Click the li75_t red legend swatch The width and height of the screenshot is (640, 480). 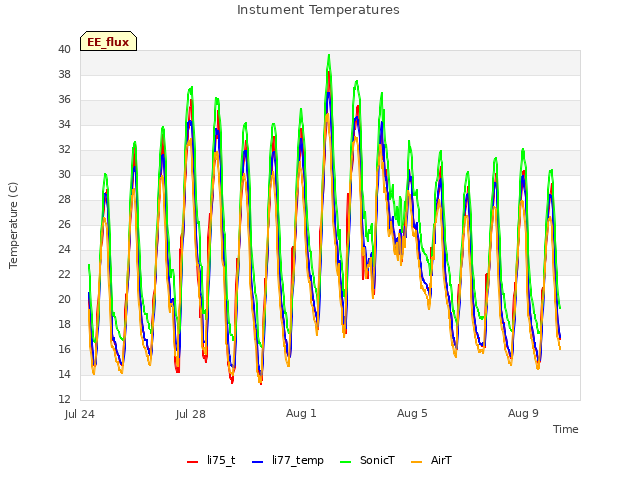pos(192,462)
